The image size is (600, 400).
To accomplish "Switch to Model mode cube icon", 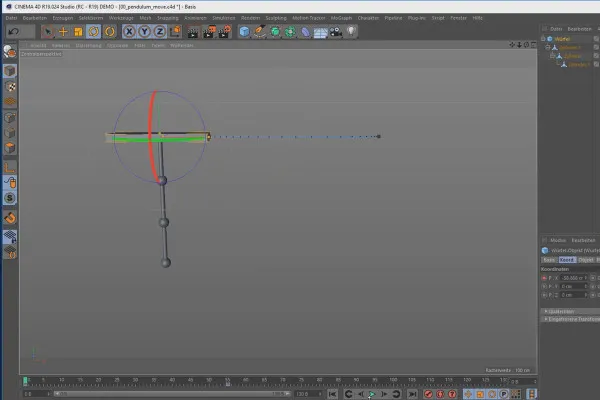I will pos(10,71).
